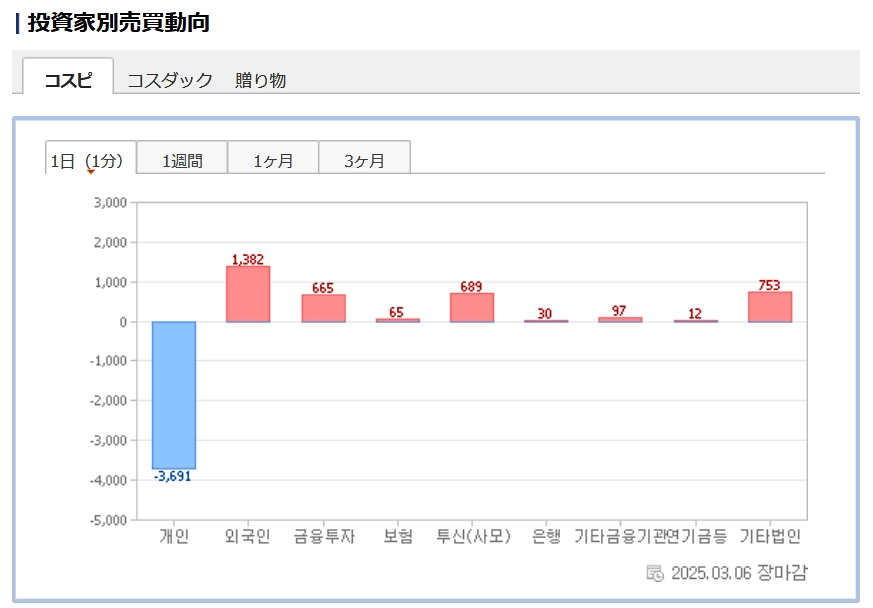Image resolution: width=873 pixels, height=608 pixels.
Task: View the 3ヶ月 period chart
Action: coord(364,159)
